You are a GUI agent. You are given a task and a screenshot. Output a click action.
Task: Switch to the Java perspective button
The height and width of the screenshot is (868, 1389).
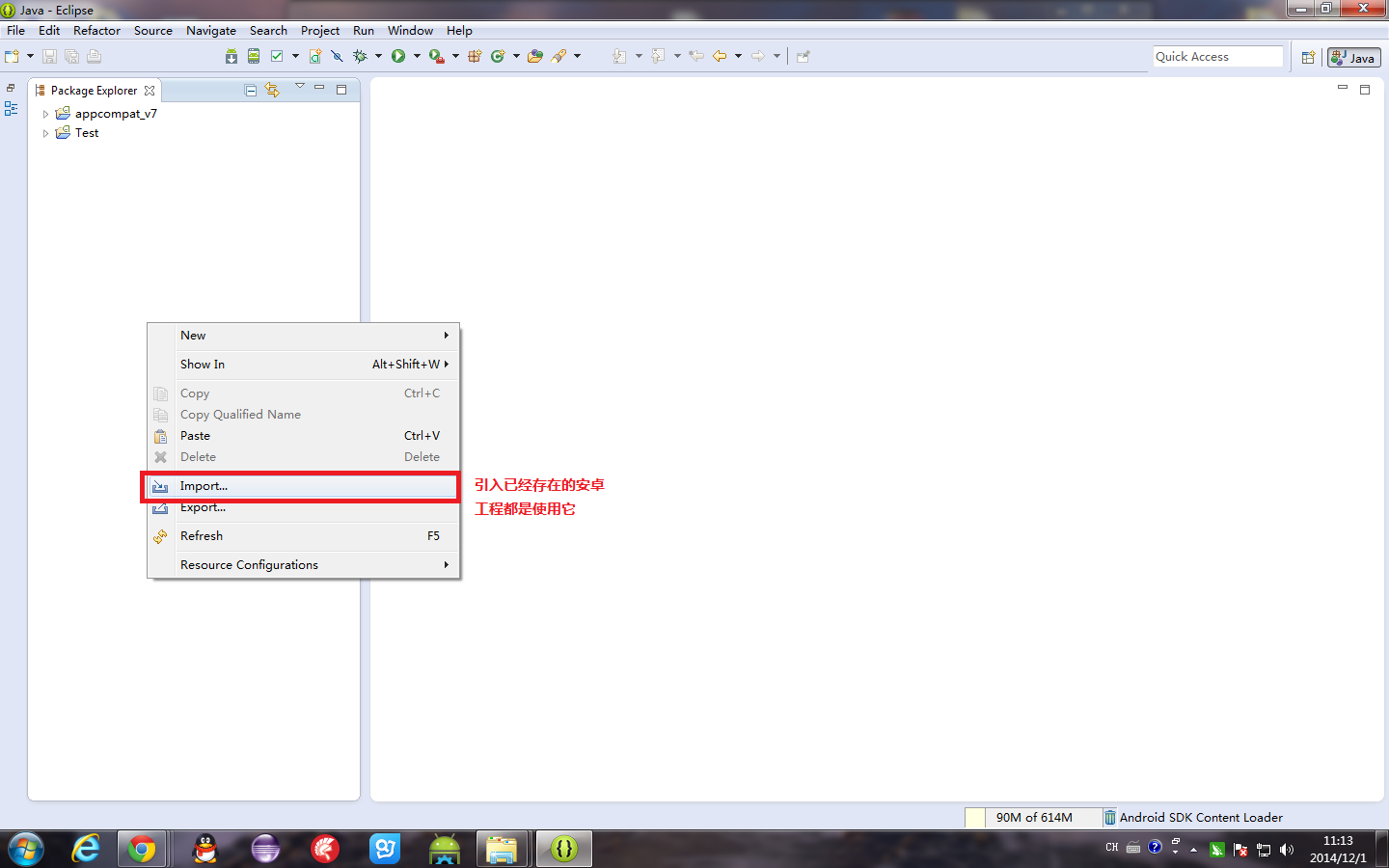pyautogui.click(x=1353, y=58)
